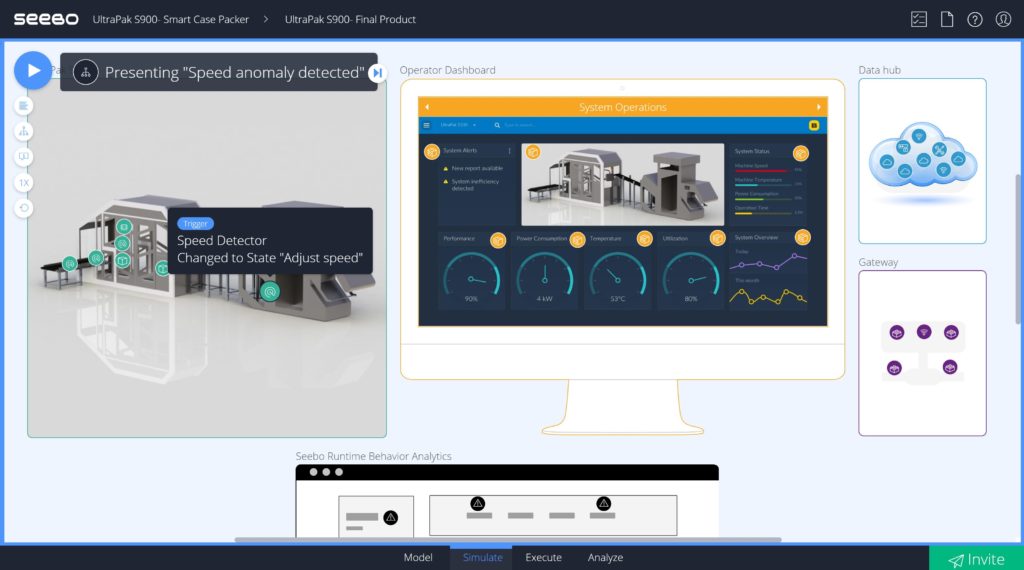Open the screen presentation icon in left sidebar
Viewport: 1024px width, 570px height.
pos(24,157)
